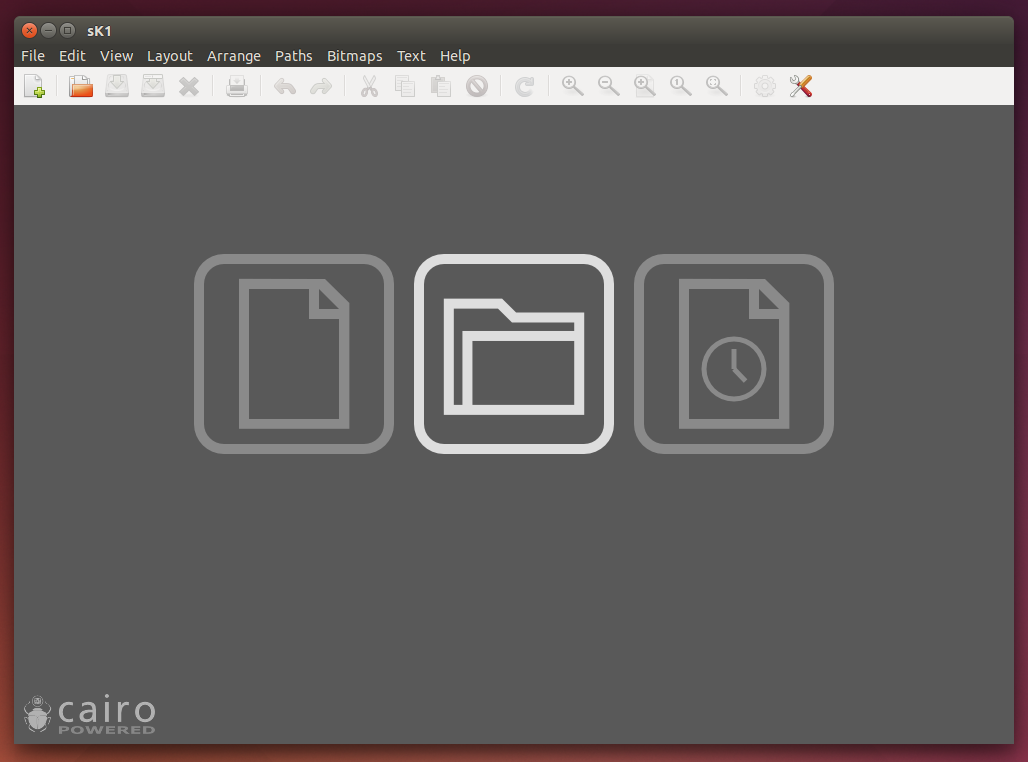Open the Layout menu
This screenshot has width=1028, height=762.
(170, 56)
